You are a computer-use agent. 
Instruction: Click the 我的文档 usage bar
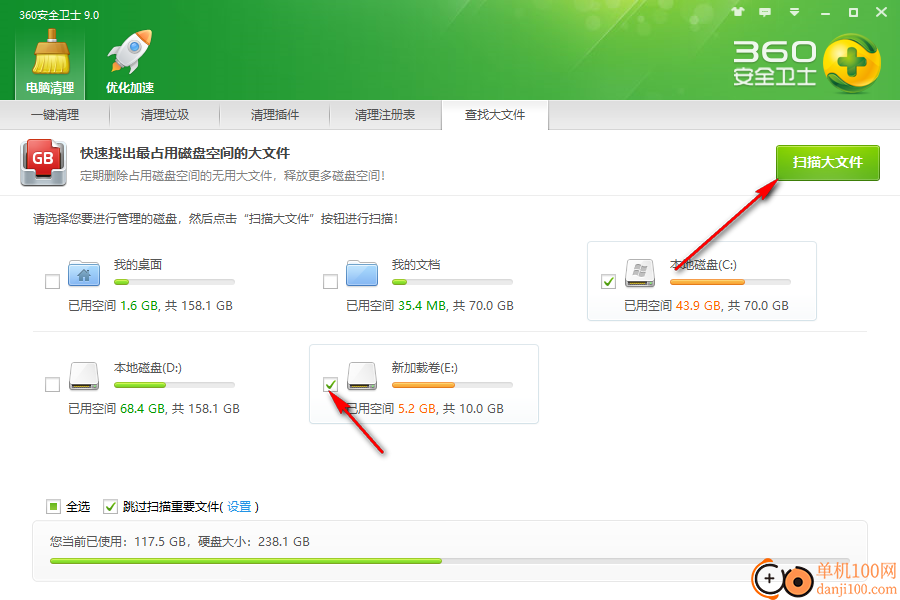coord(452,282)
